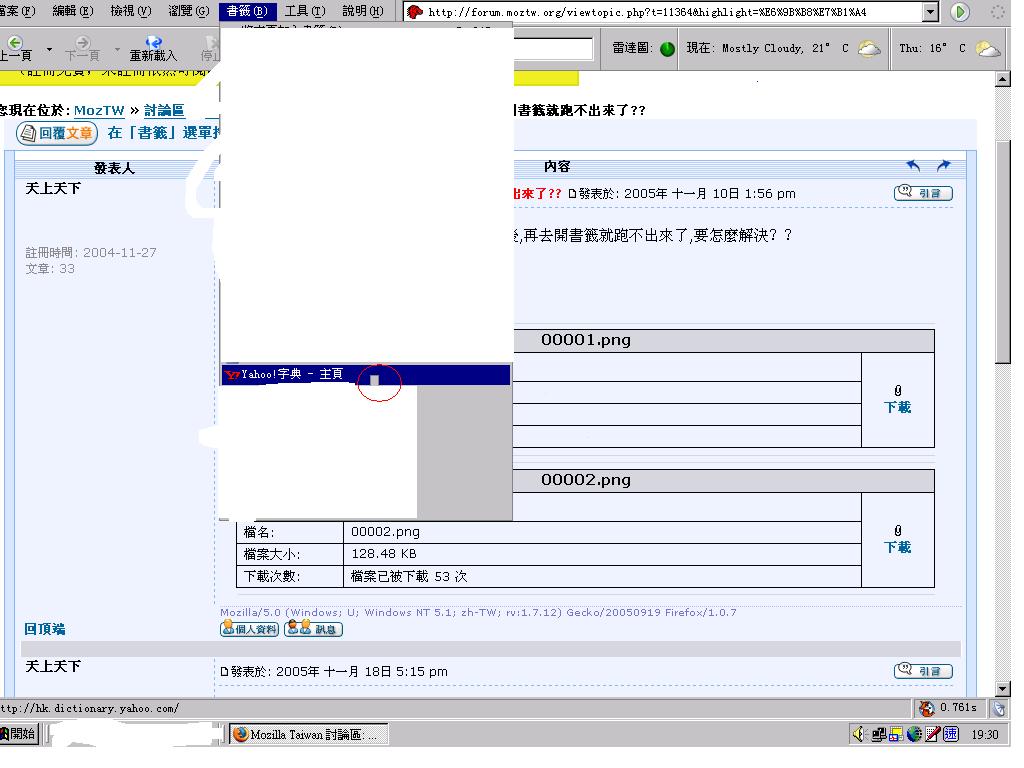The width and height of the screenshot is (1024, 768).
Task: Follow the 討論區 breadcrumb link
Action: click(164, 110)
